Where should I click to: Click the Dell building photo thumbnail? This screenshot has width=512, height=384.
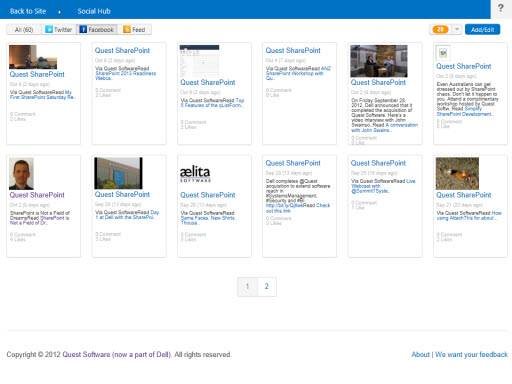(x=118, y=173)
